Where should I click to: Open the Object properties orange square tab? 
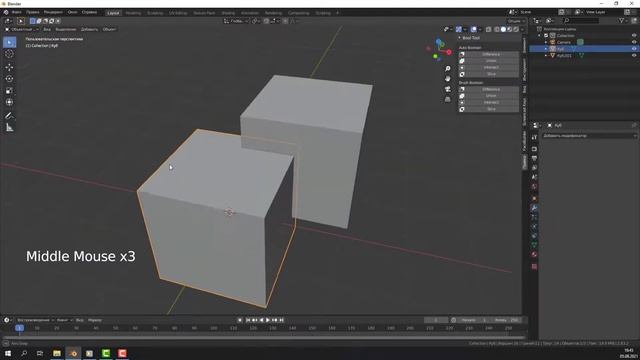[534, 199]
